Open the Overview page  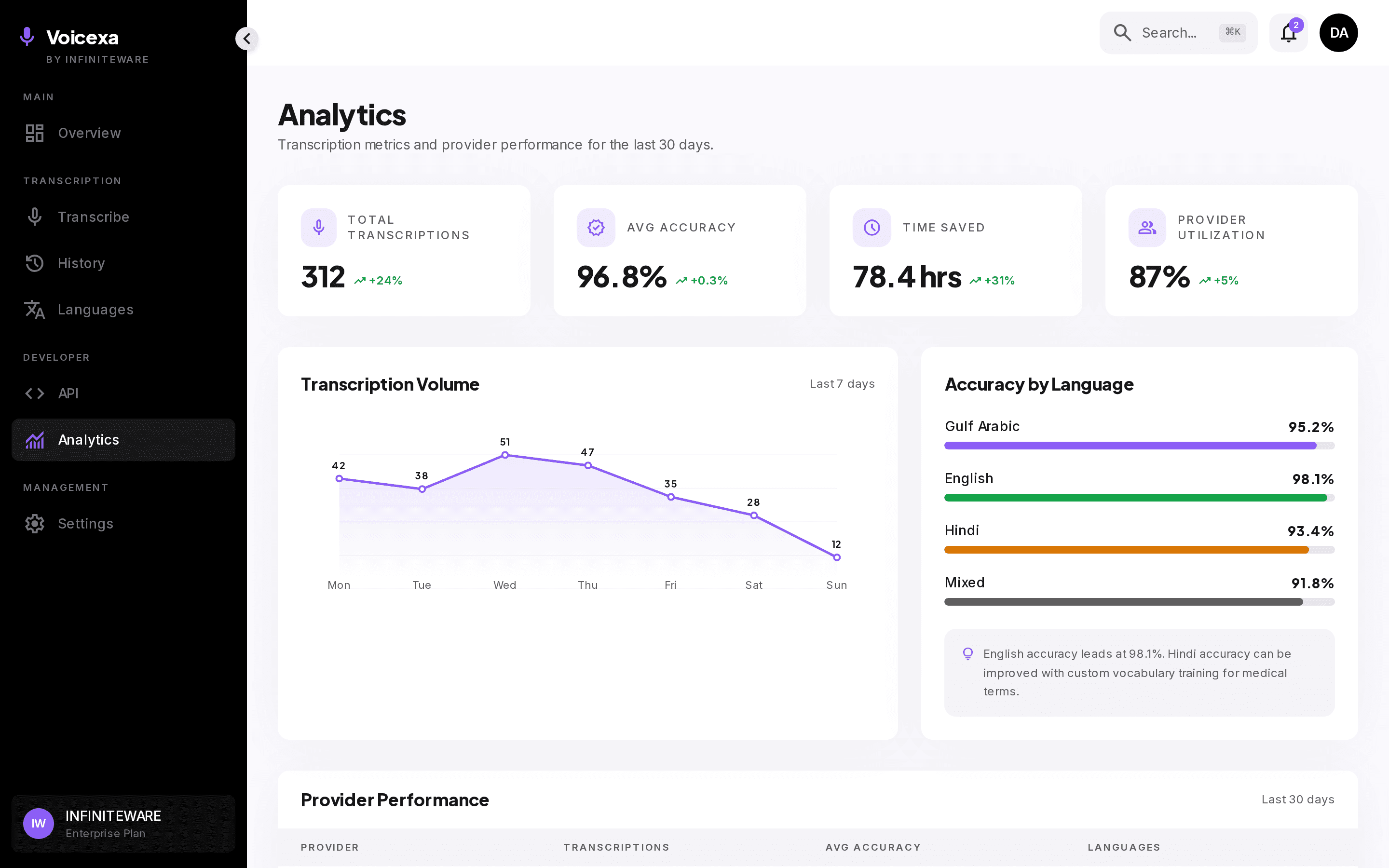pos(123,133)
